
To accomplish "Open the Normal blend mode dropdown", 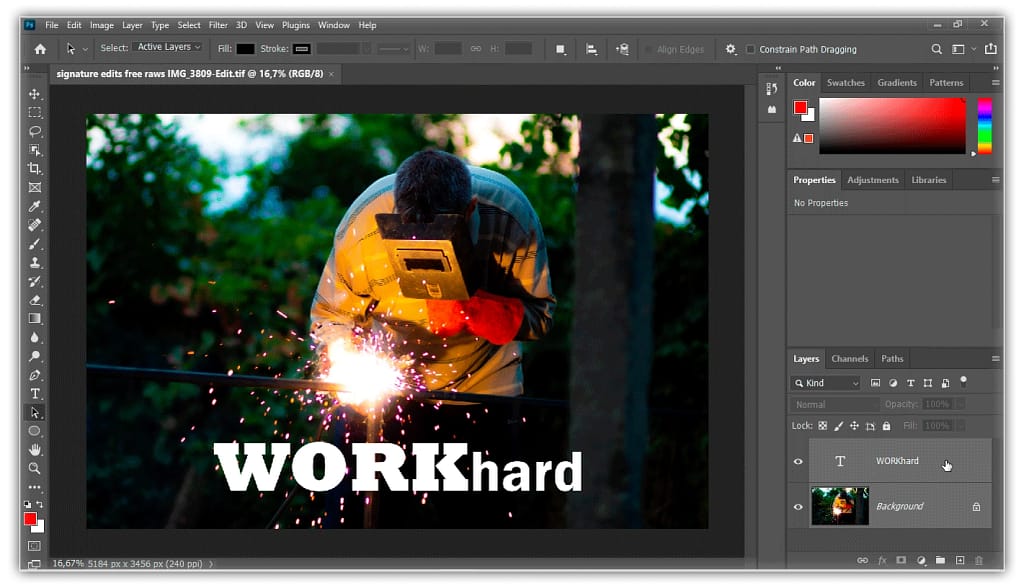I will tap(834, 404).
